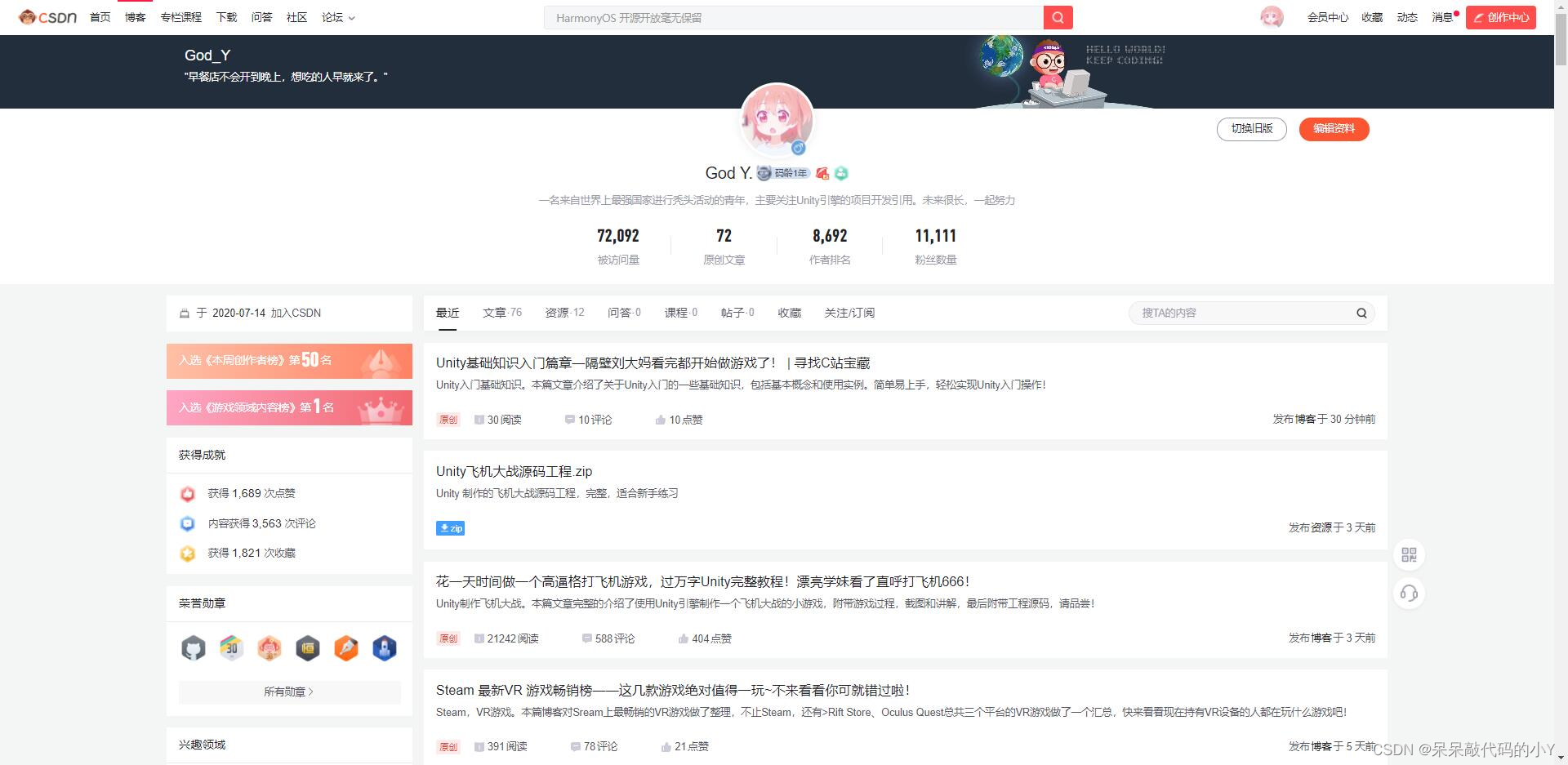This screenshot has height=765, width=1568.
Task: Click the 切换旧版 button
Action: [x=1252, y=129]
